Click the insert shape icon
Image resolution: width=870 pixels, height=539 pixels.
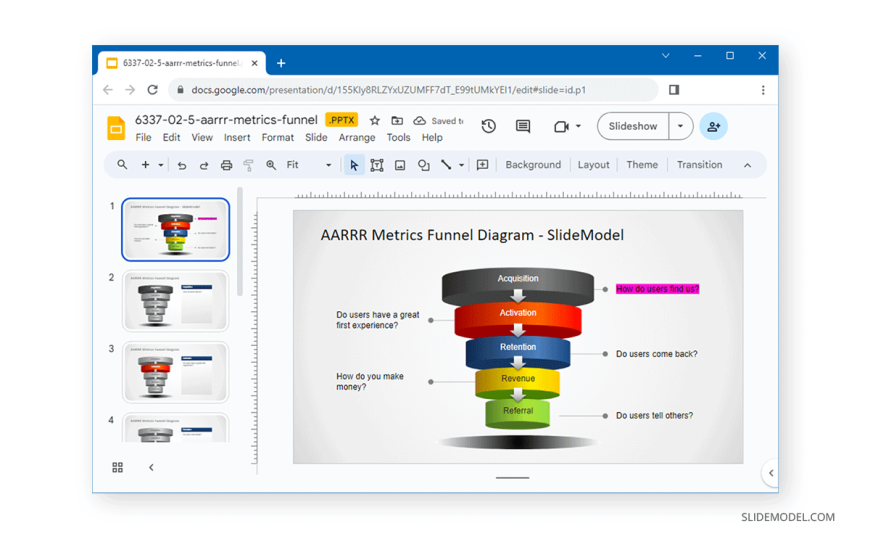coord(423,165)
